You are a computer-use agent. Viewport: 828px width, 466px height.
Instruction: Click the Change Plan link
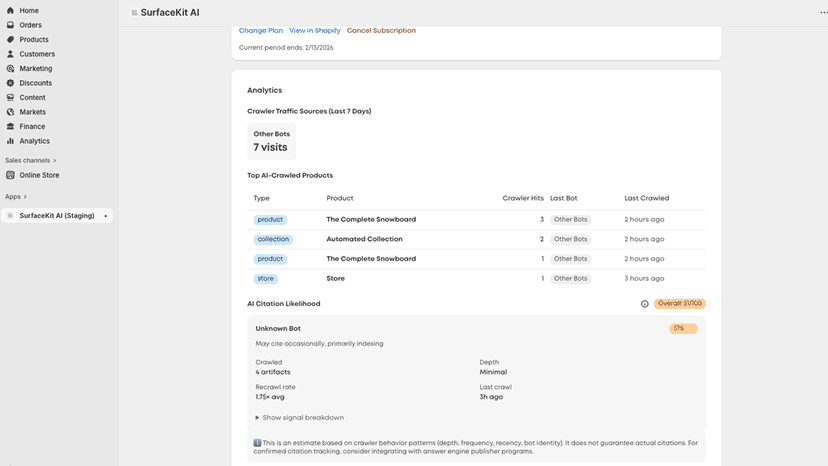click(261, 31)
